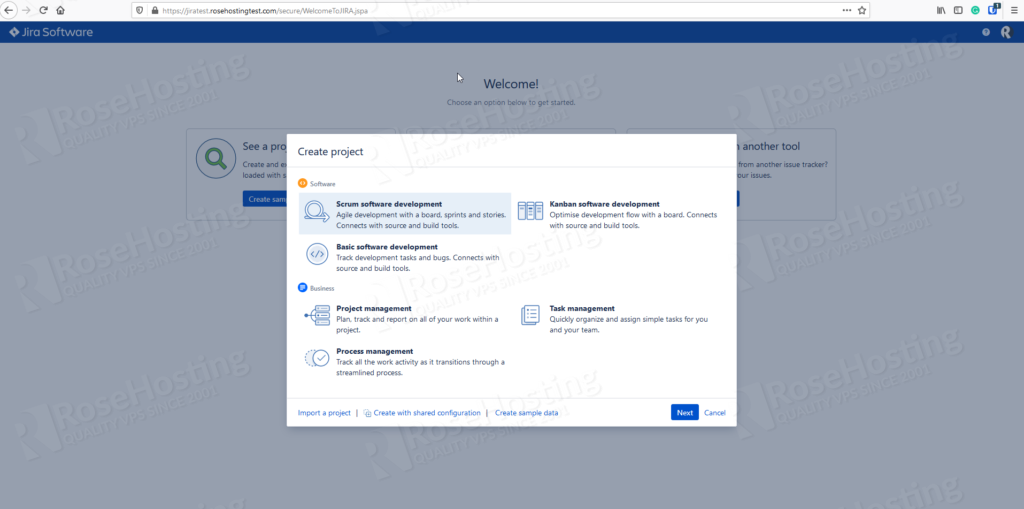Go to browser home page

point(61,10)
